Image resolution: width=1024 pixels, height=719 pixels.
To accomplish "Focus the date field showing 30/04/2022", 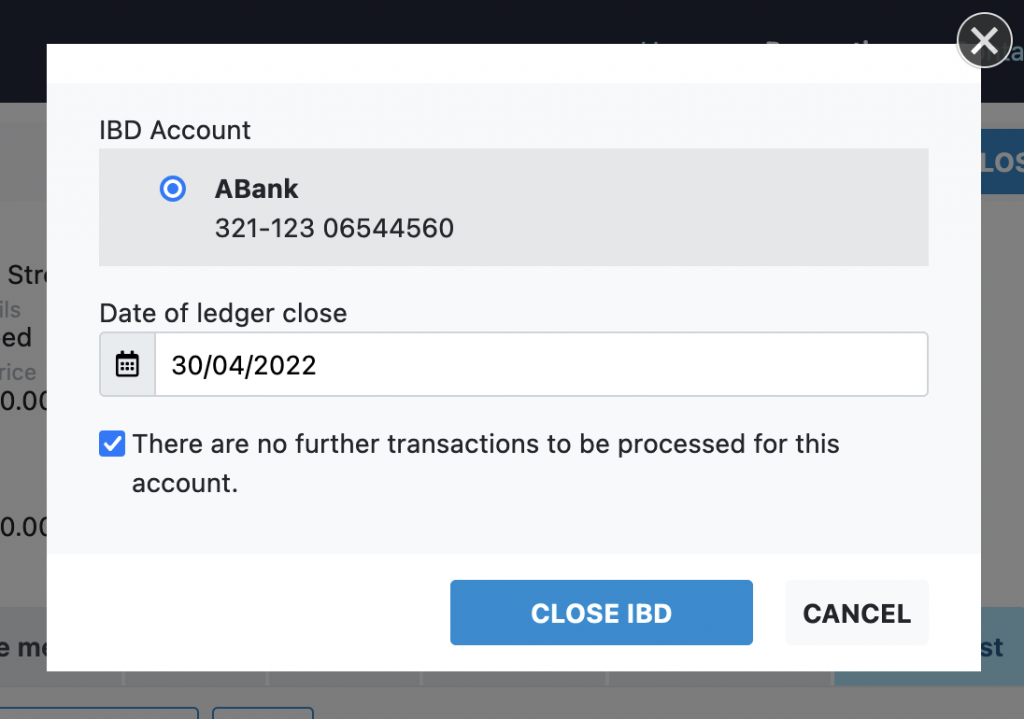I will point(540,364).
